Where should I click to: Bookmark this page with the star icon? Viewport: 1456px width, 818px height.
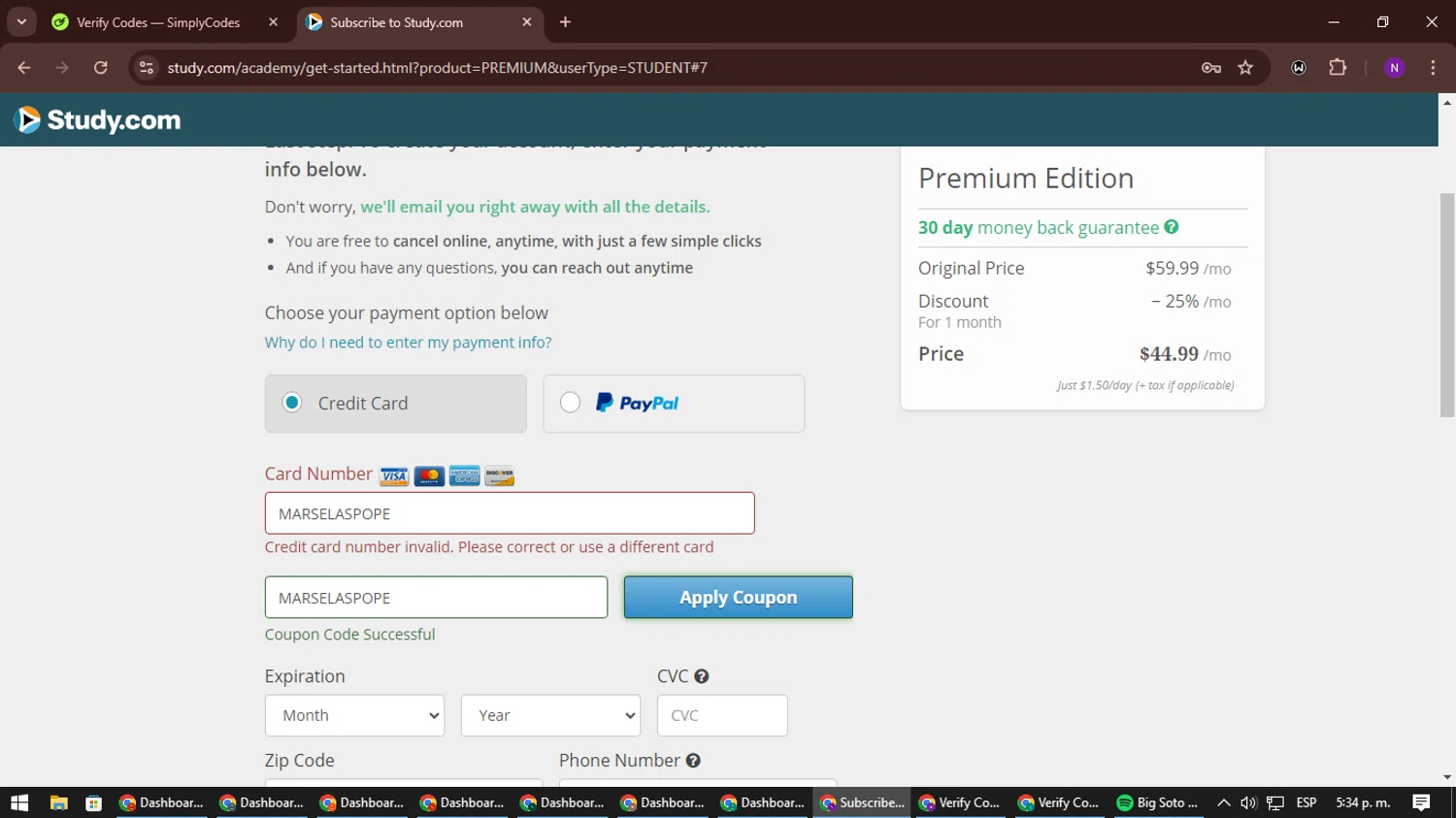click(x=1245, y=68)
